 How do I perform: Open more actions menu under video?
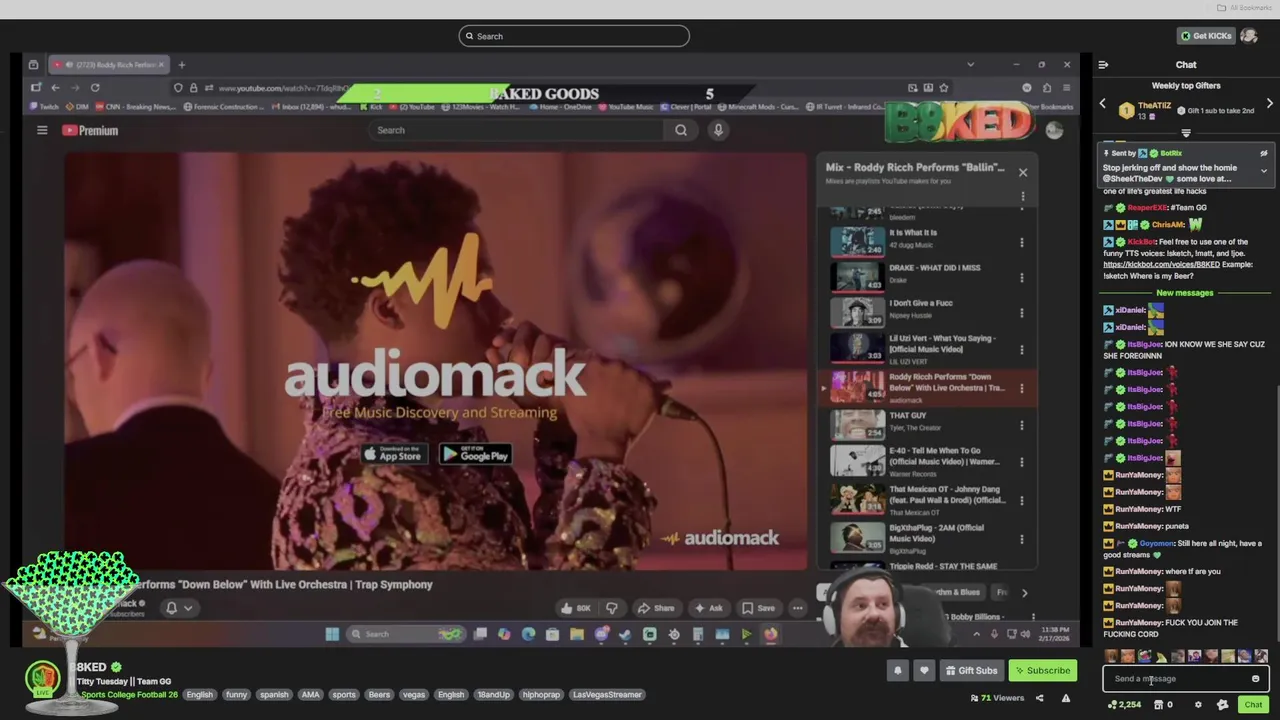click(x=797, y=608)
